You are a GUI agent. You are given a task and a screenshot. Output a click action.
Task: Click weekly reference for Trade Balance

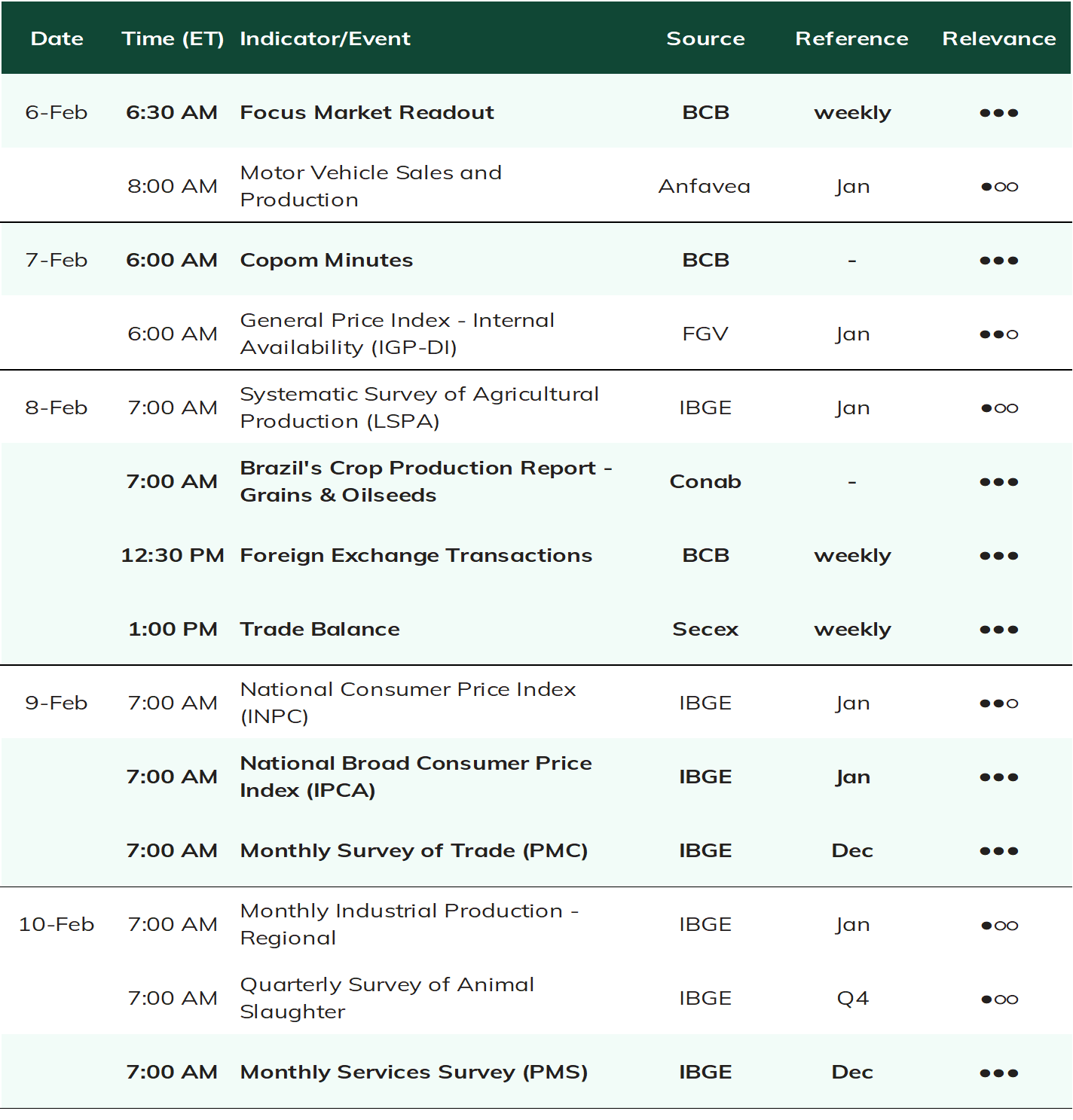coord(852,630)
